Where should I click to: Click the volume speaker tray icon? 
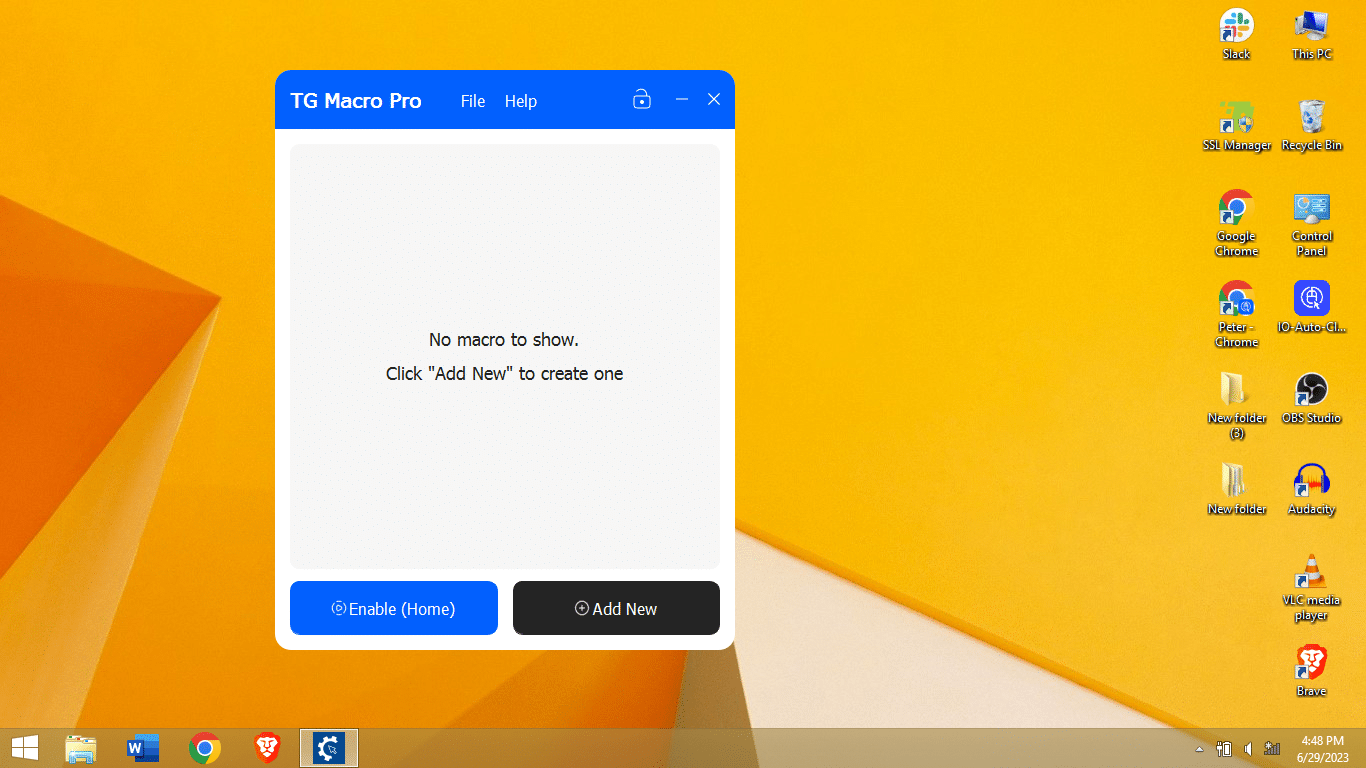point(1248,749)
